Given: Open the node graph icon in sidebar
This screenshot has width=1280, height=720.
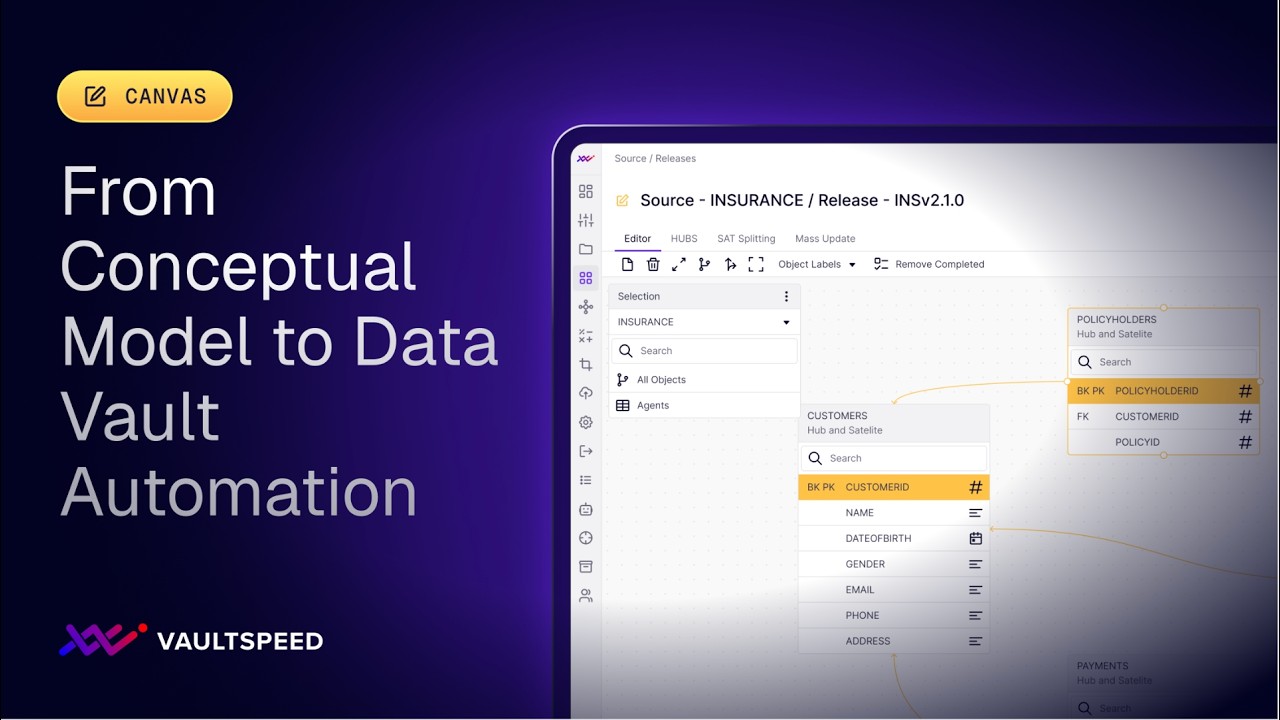Looking at the screenshot, I should tap(586, 307).
